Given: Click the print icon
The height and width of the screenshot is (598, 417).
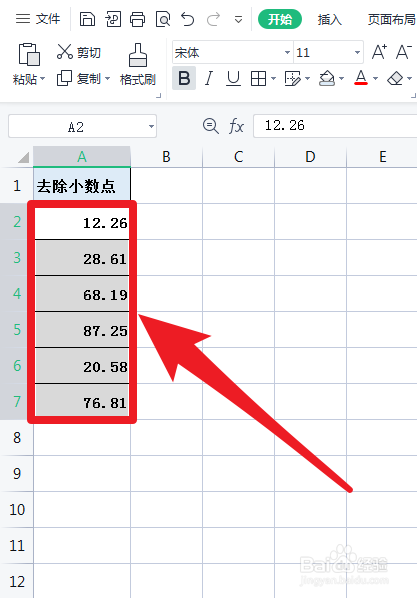Looking at the screenshot, I should point(137,19).
